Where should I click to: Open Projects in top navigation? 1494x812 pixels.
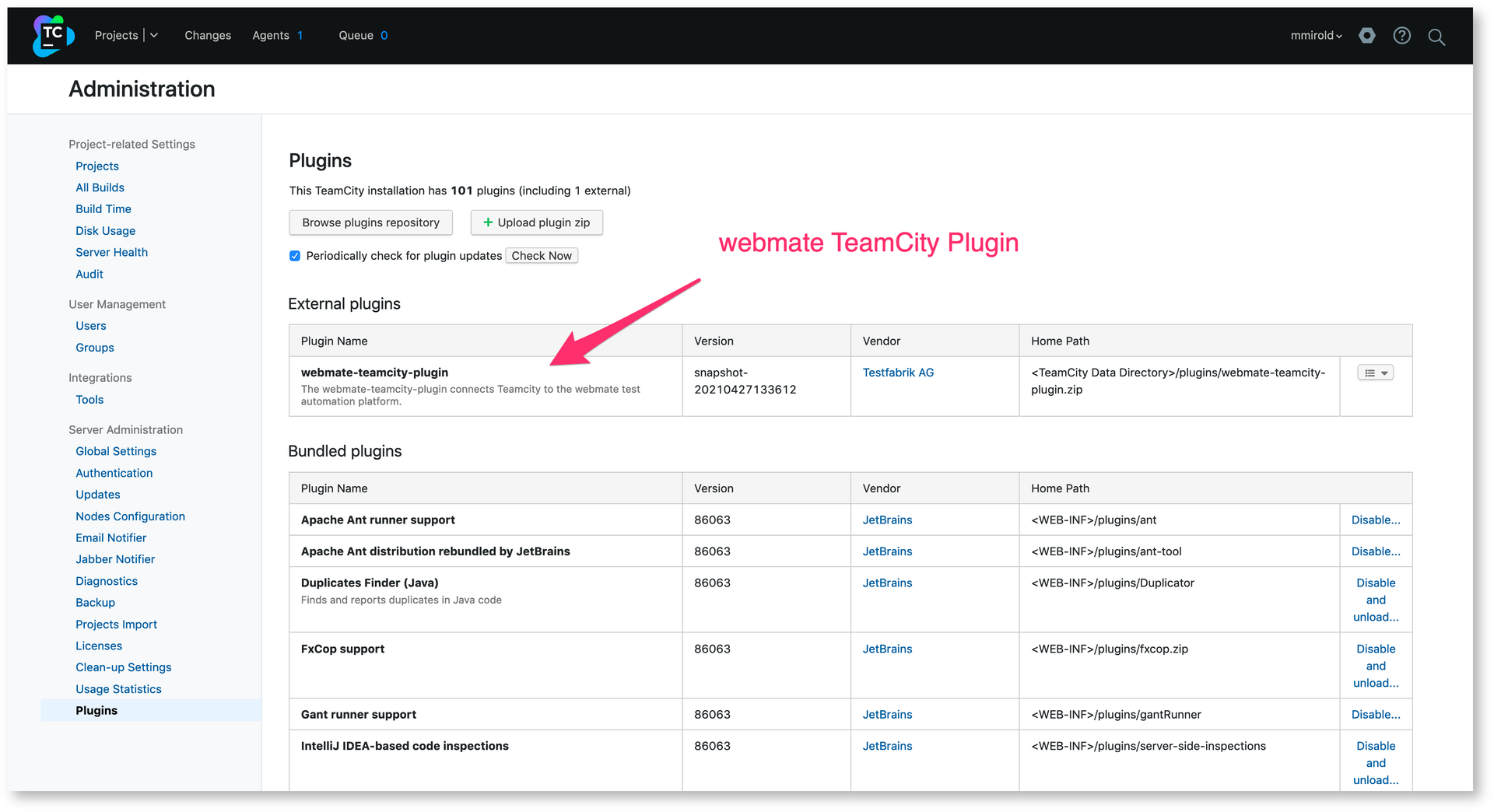117,36
